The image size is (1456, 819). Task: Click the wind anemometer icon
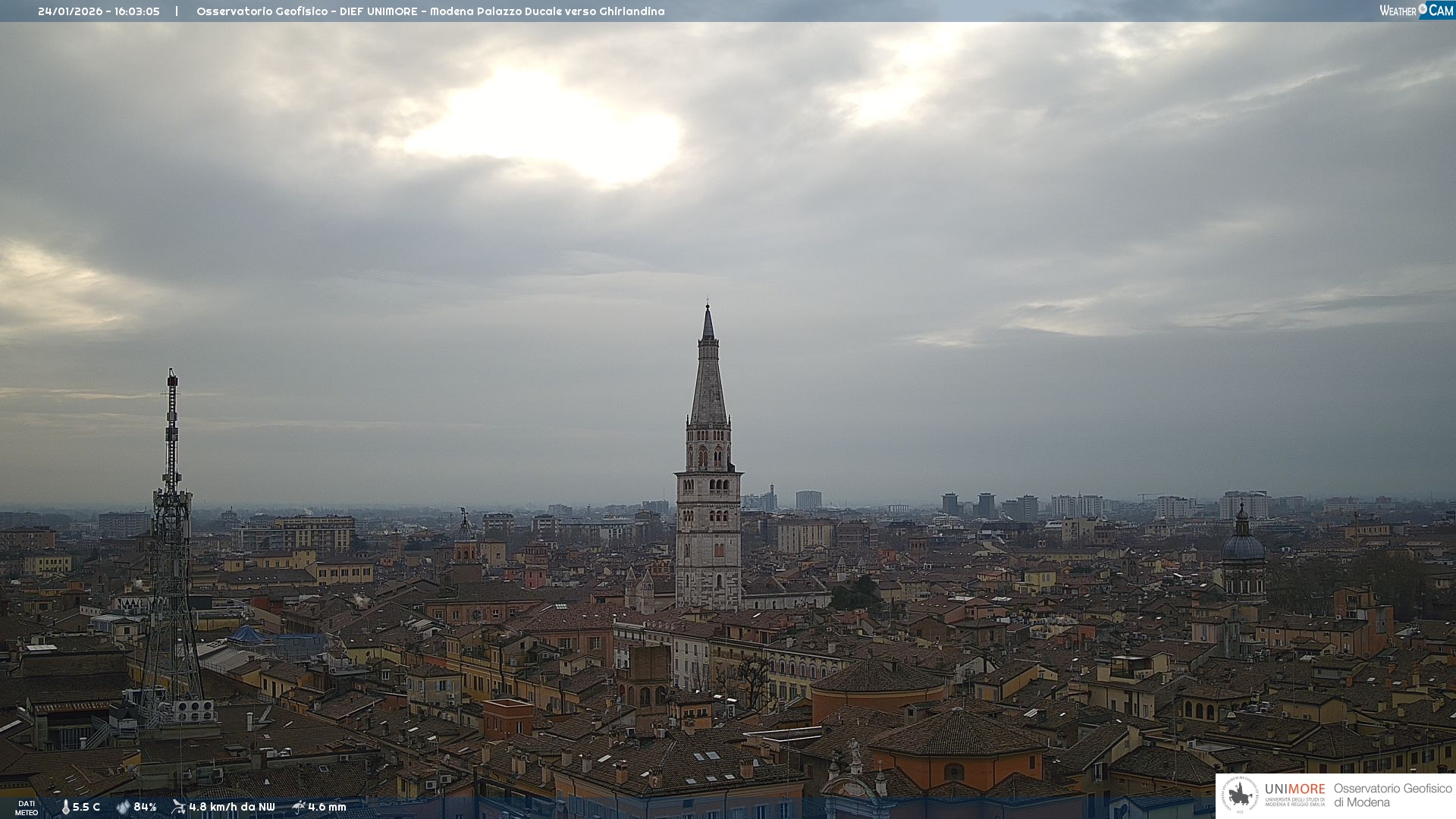[x=178, y=807]
